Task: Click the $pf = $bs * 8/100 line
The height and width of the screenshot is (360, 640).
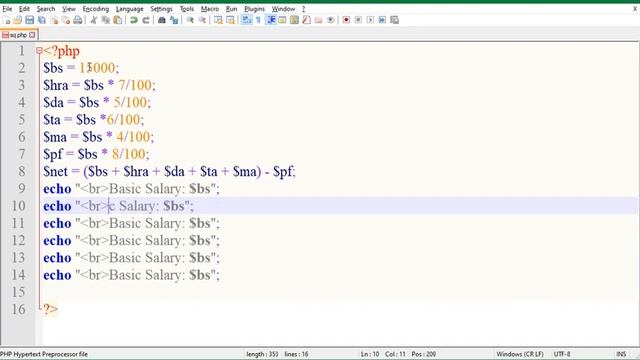Action: click(x=96, y=154)
